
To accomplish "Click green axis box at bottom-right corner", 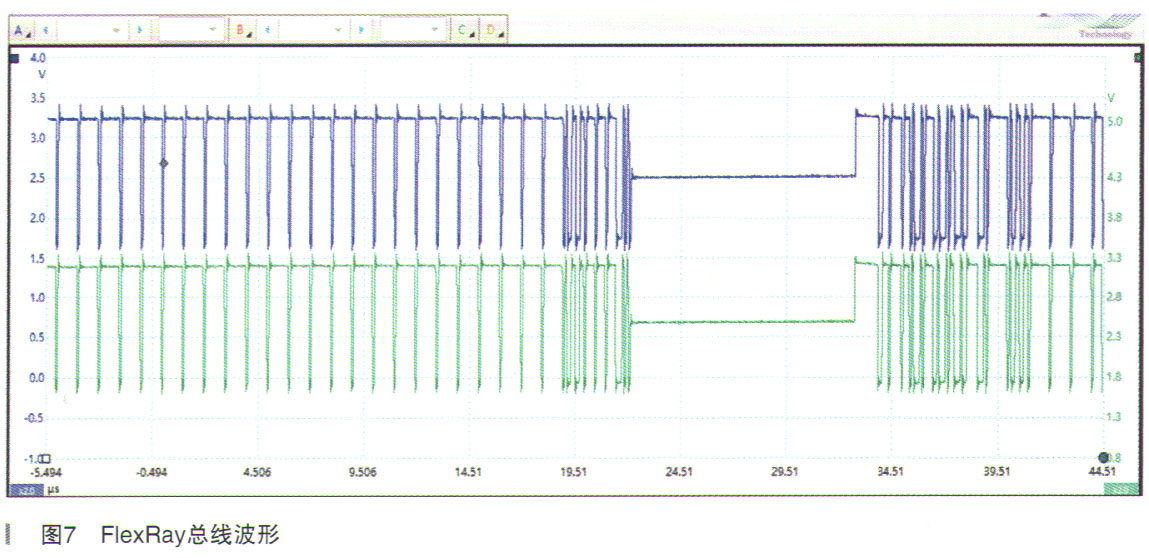I will tap(1123, 490).
